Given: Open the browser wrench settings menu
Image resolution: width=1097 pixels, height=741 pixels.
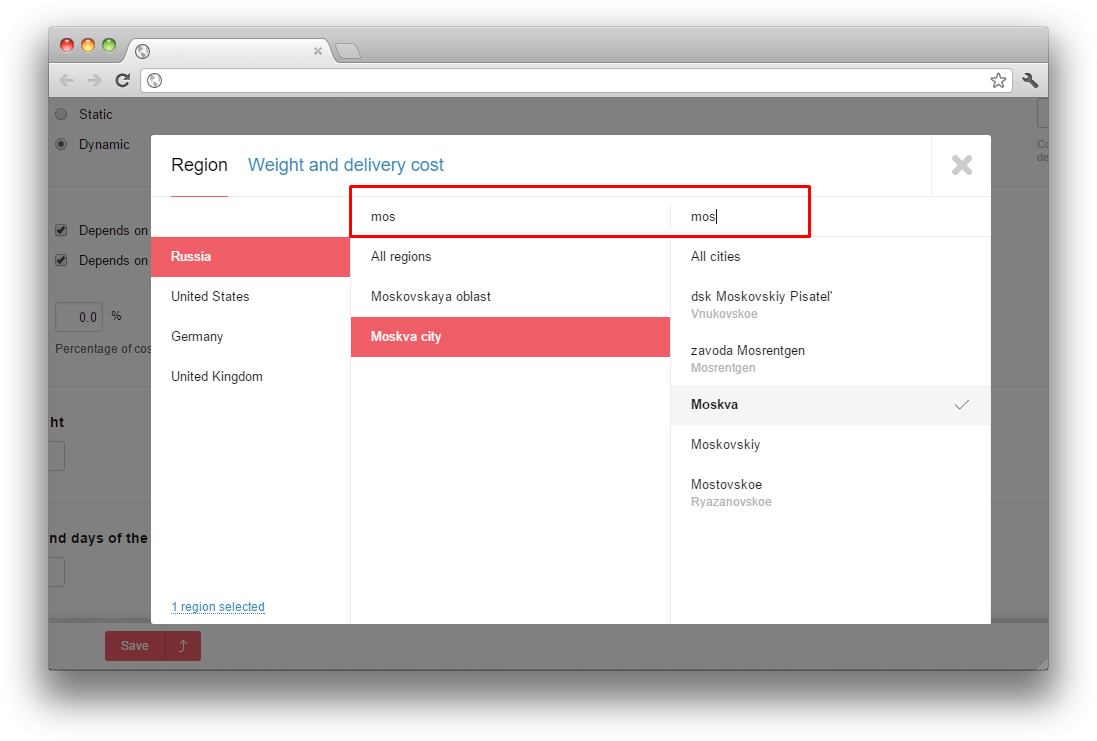Looking at the screenshot, I should (x=1030, y=80).
